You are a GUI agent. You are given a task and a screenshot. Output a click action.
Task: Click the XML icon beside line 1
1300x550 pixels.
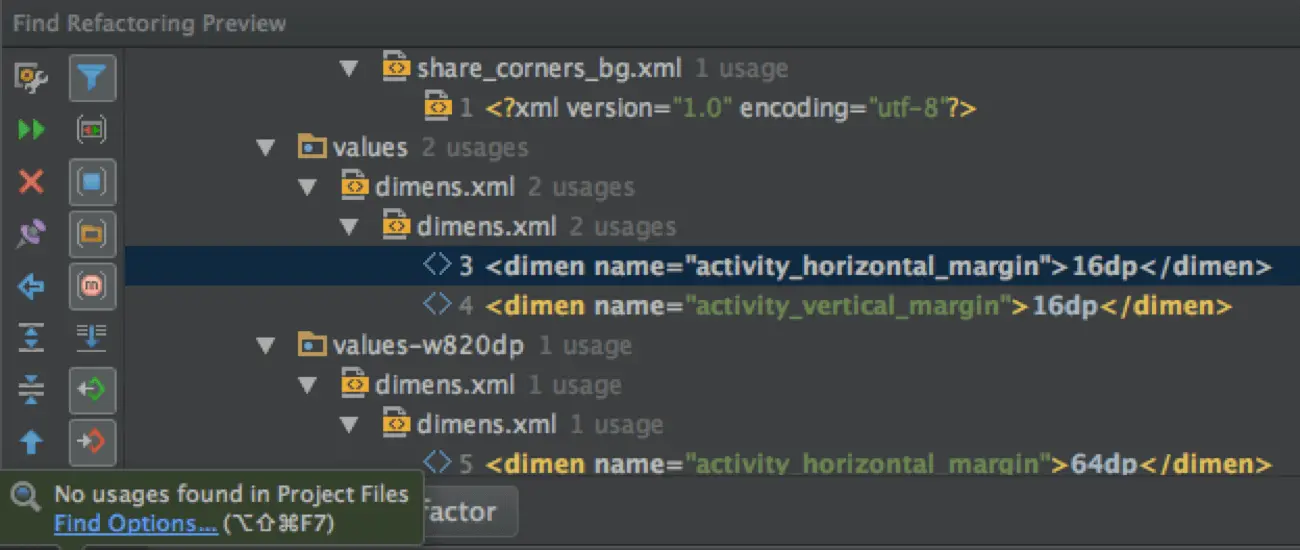438,107
